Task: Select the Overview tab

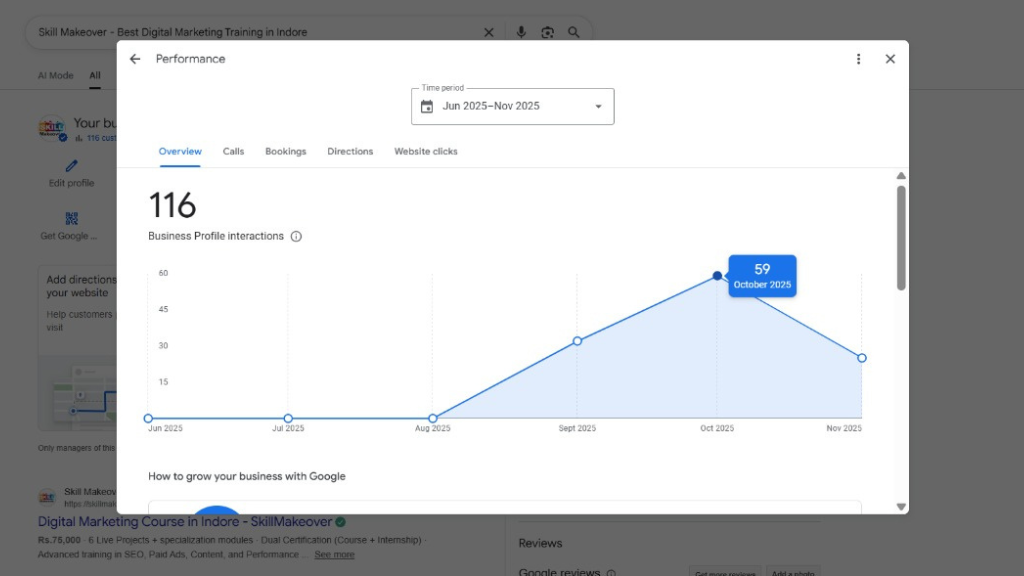Action: point(180,152)
